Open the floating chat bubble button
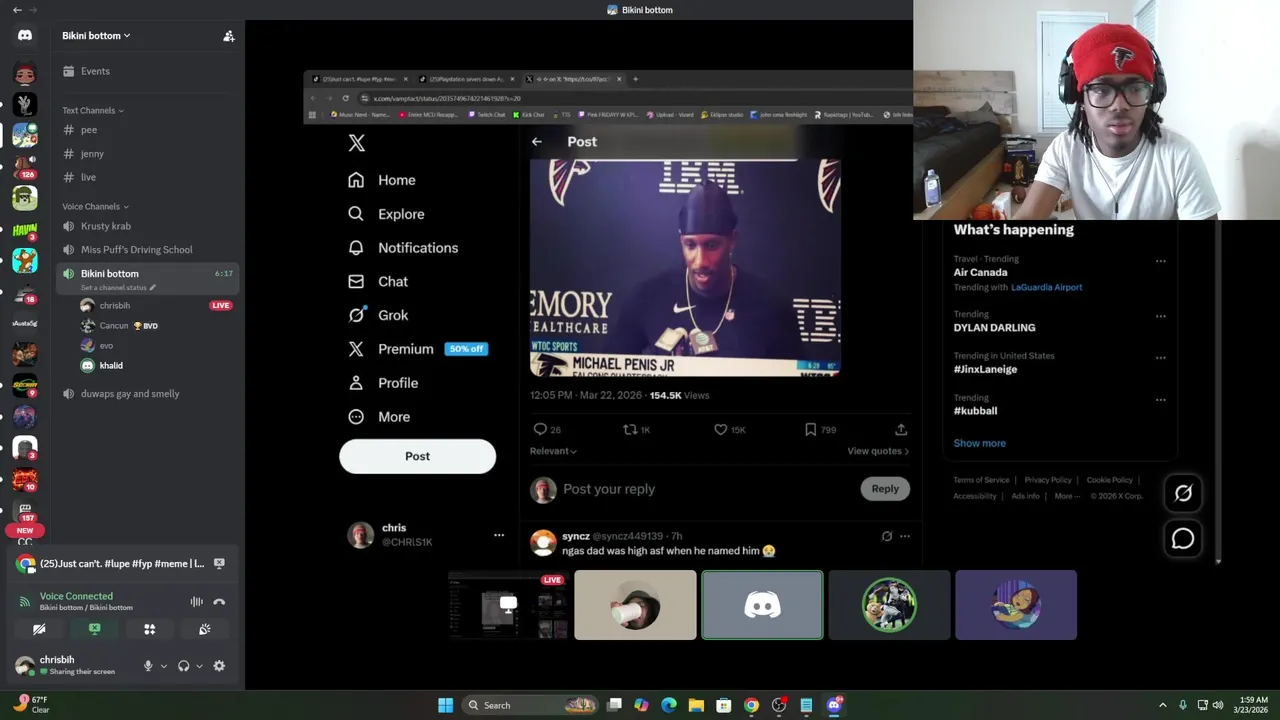This screenshot has width=1280, height=720. (1183, 539)
